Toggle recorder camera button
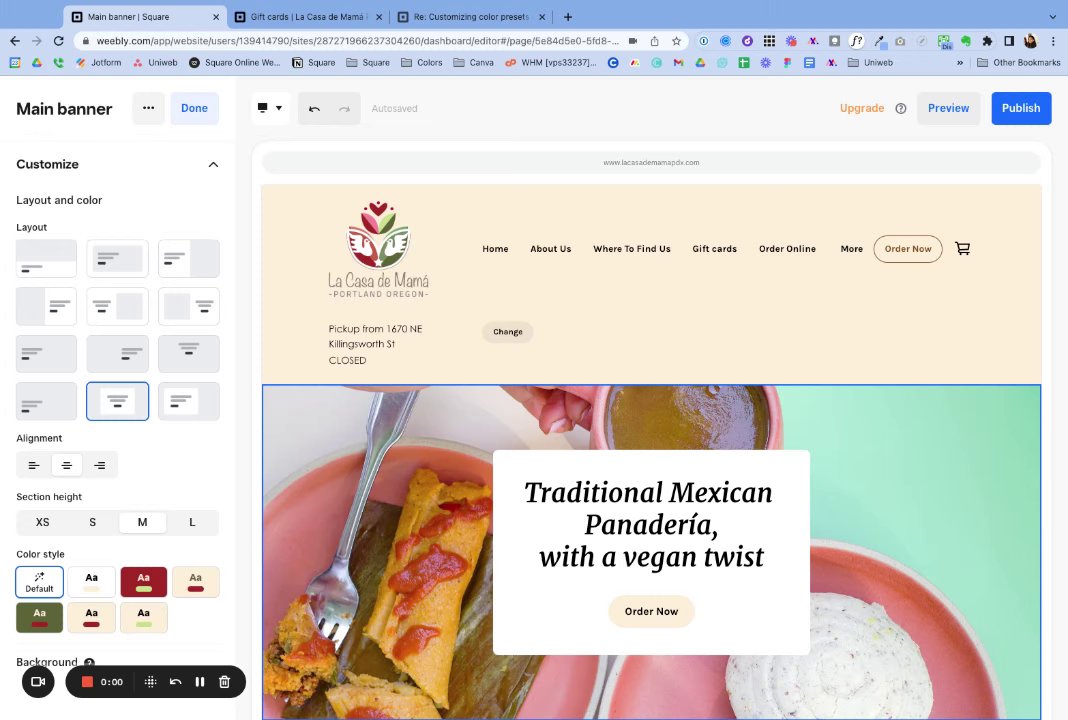 (38, 682)
